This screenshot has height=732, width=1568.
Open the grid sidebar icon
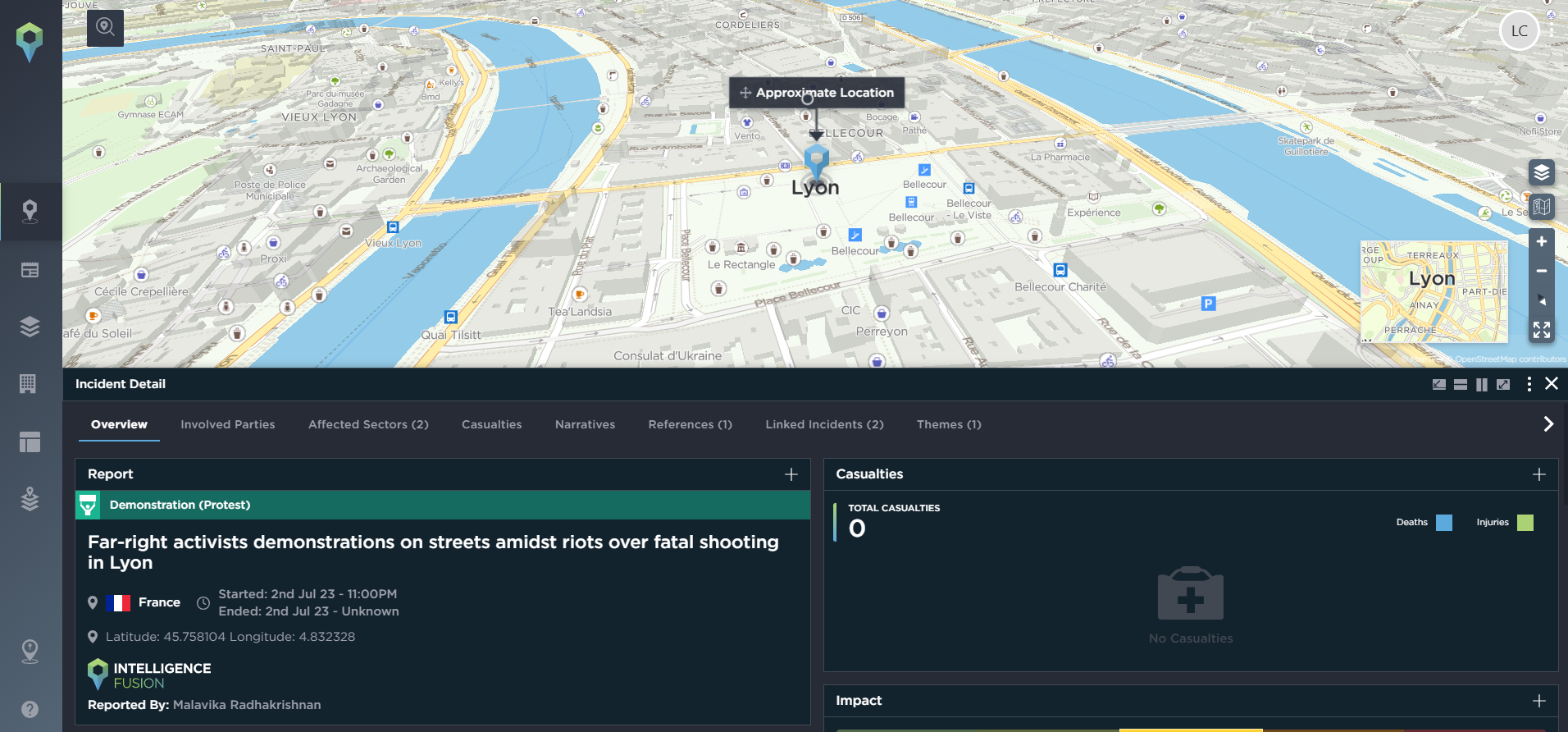tap(30, 383)
